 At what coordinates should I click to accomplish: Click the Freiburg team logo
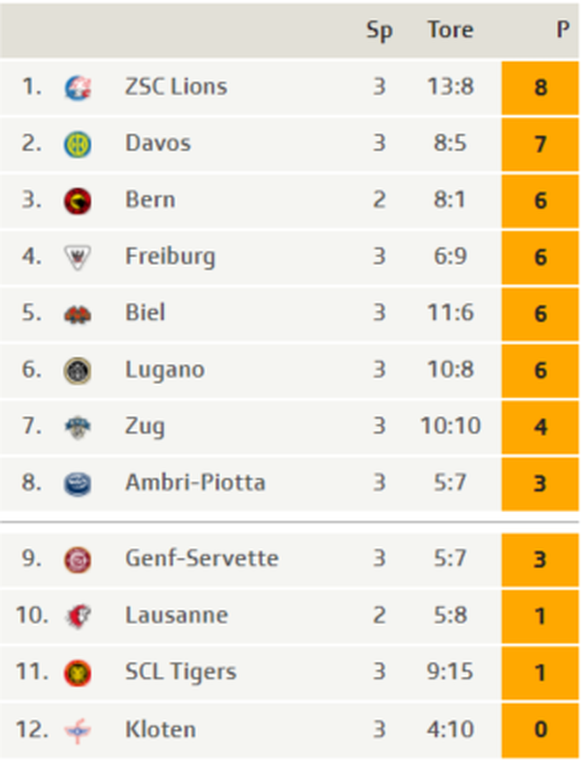click(x=78, y=257)
